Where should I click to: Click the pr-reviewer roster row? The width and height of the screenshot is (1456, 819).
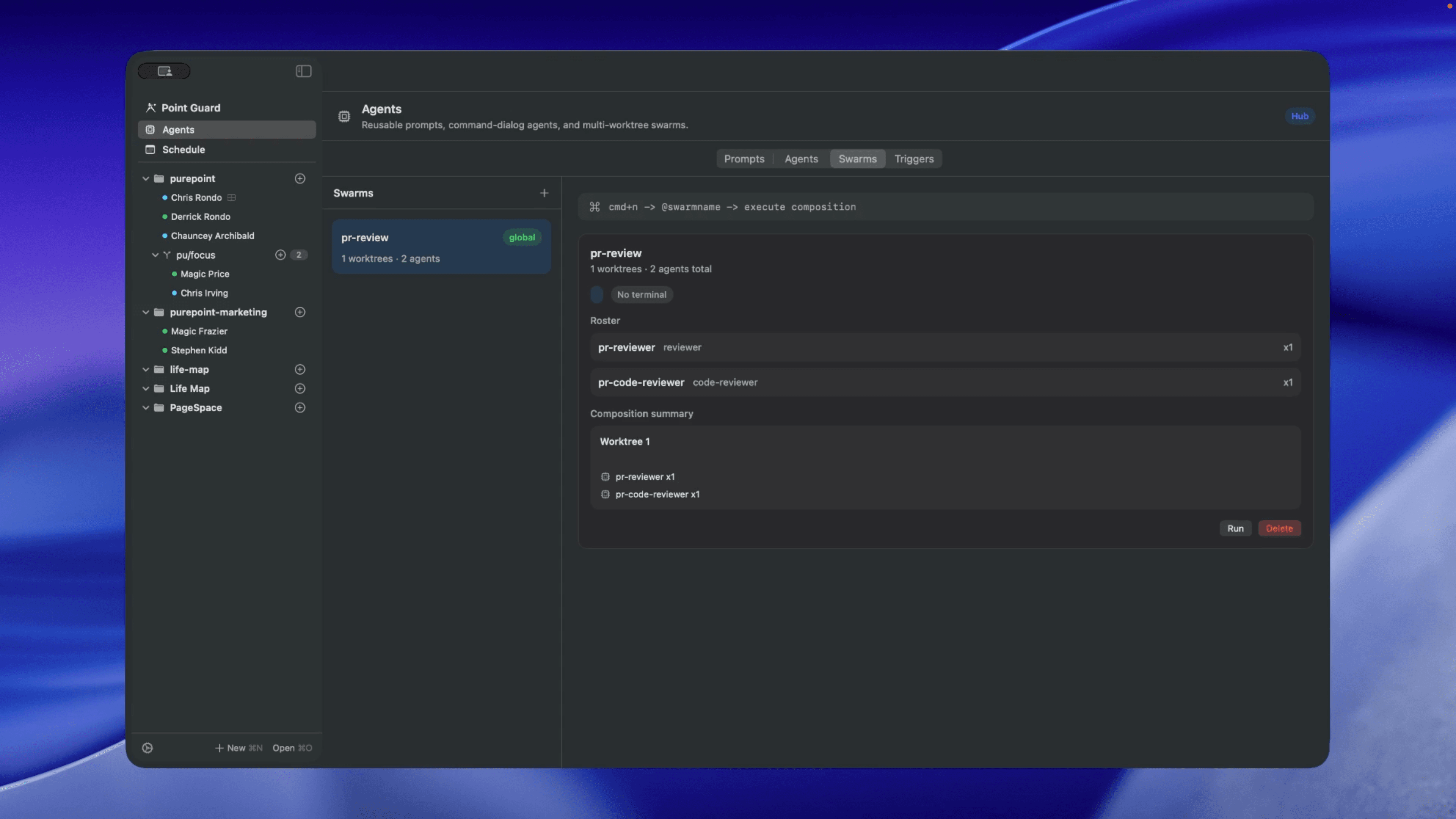tap(945, 348)
